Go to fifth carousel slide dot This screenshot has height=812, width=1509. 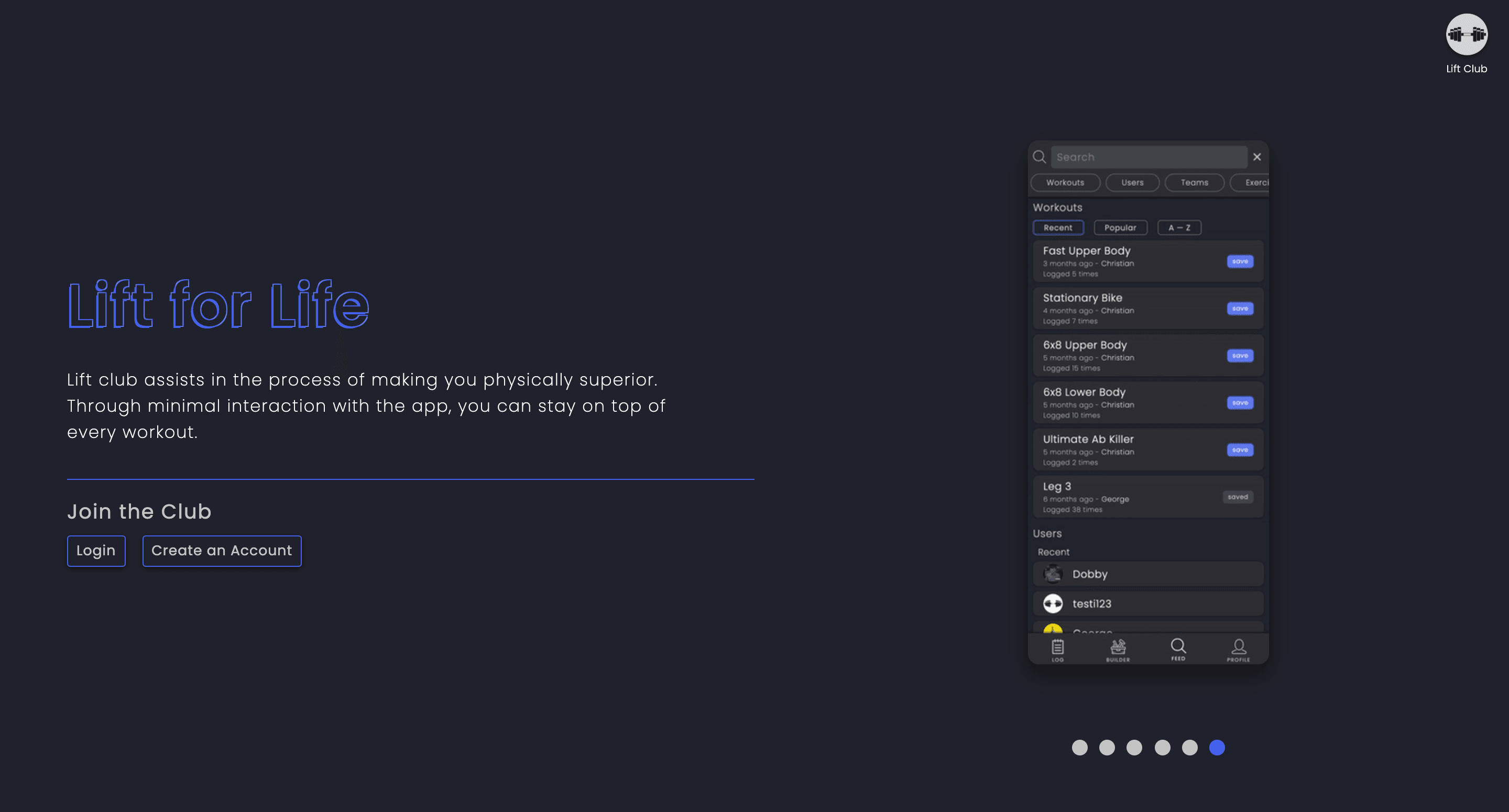coord(1190,748)
